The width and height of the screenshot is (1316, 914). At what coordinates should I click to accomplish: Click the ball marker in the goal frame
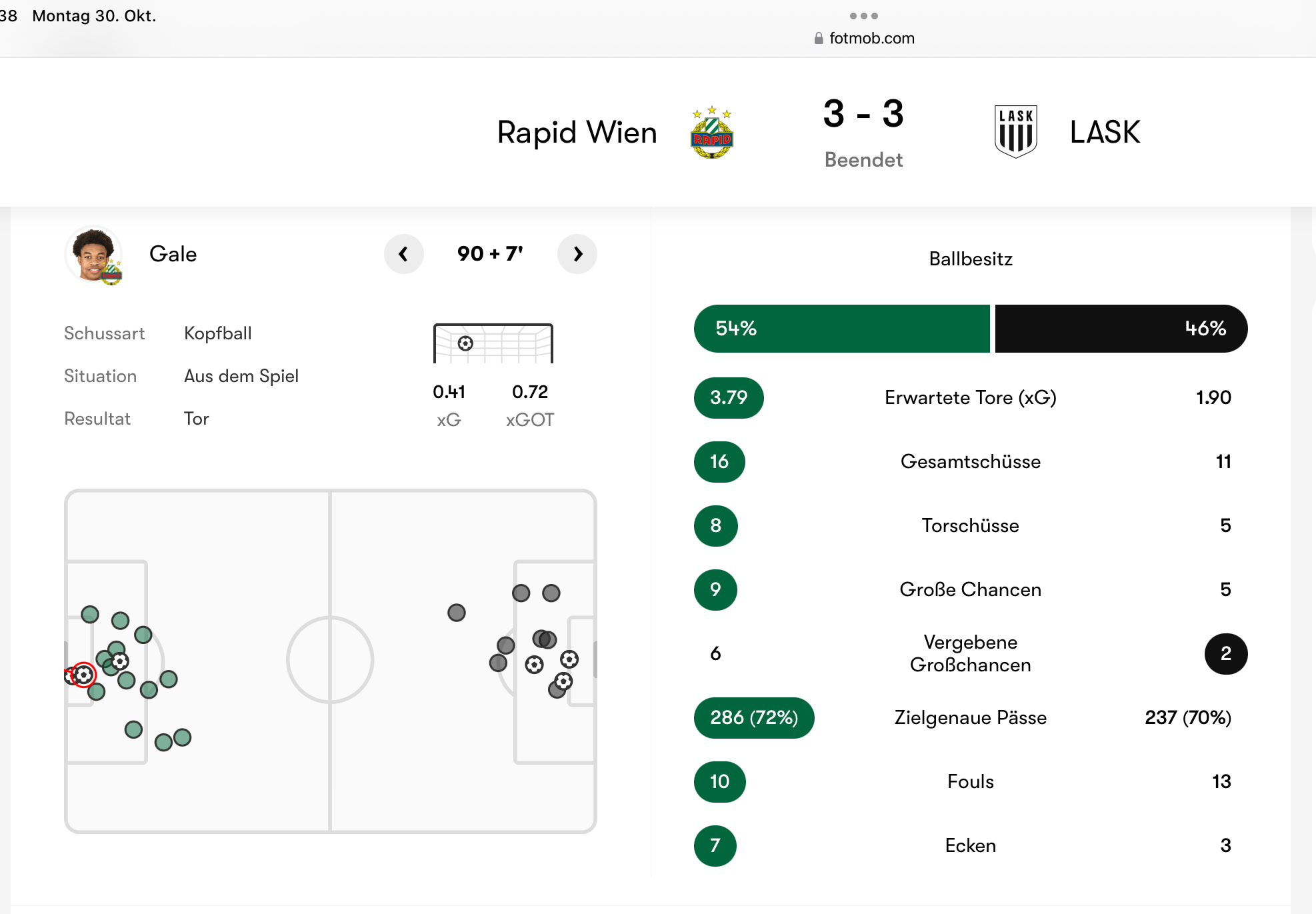[x=465, y=343]
